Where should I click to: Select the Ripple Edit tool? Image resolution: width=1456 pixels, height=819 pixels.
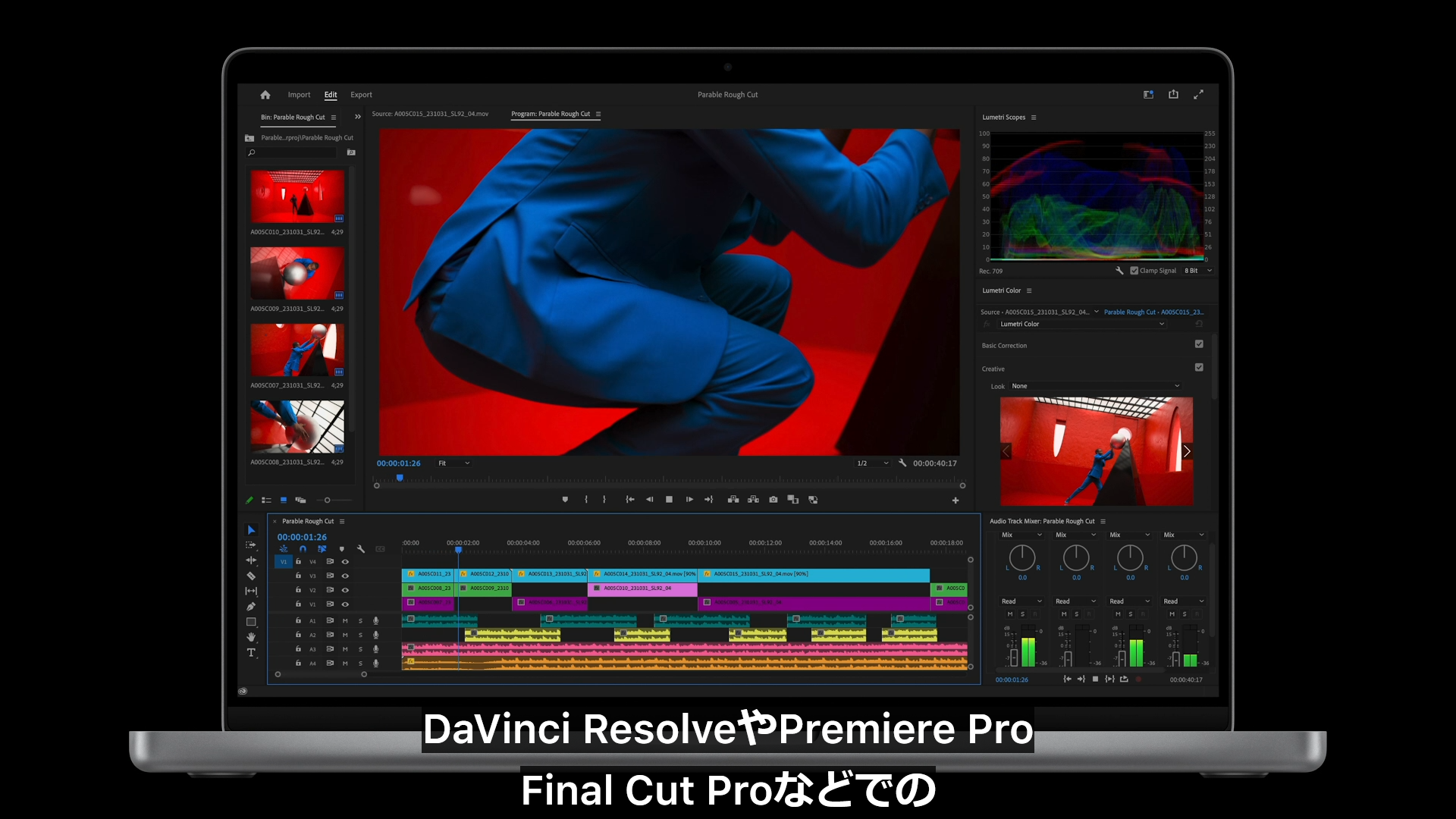pos(251,560)
